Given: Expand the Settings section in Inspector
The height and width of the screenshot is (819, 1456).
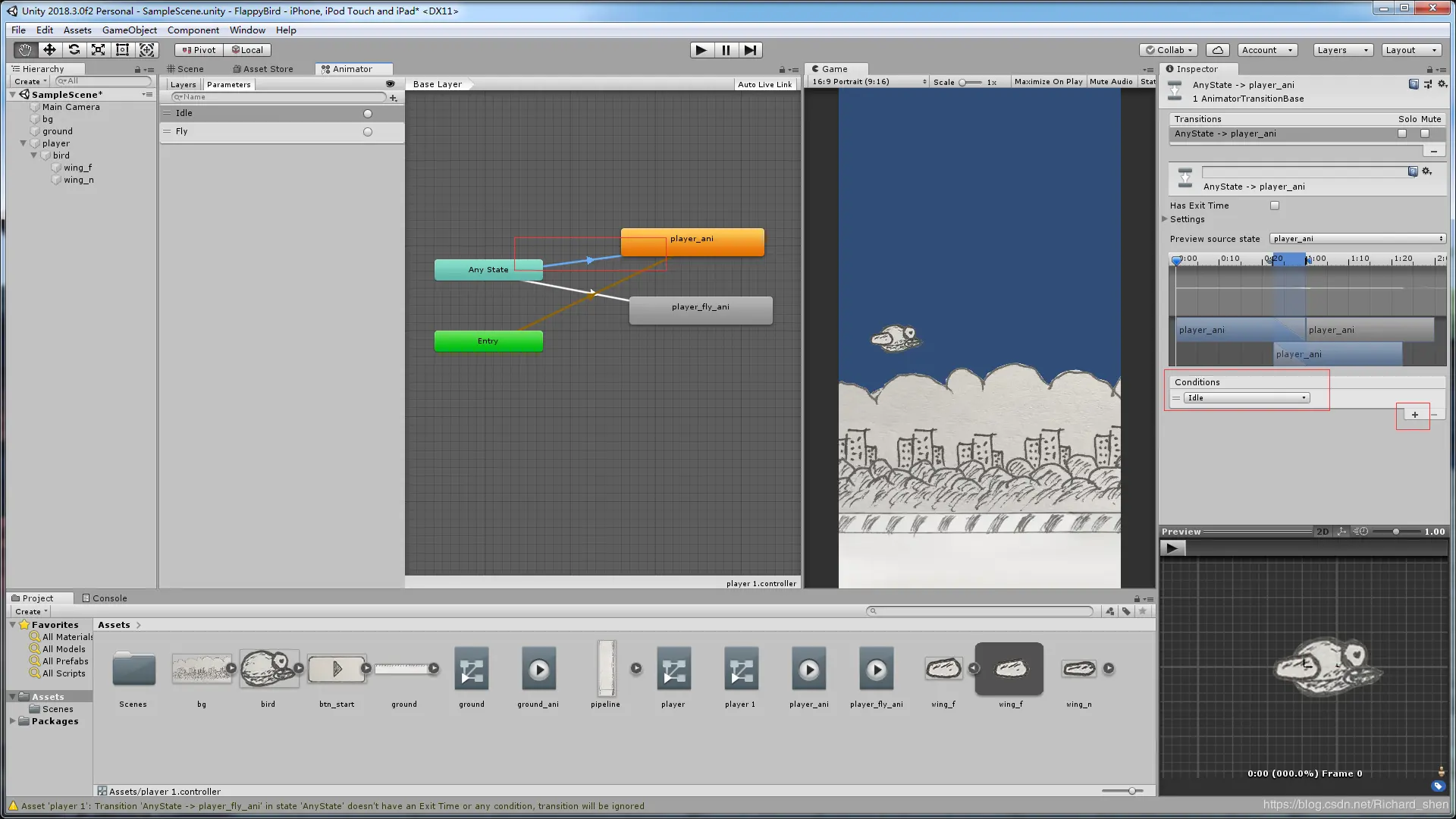Looking at the screenshot, I should [x=1166, y=219].
